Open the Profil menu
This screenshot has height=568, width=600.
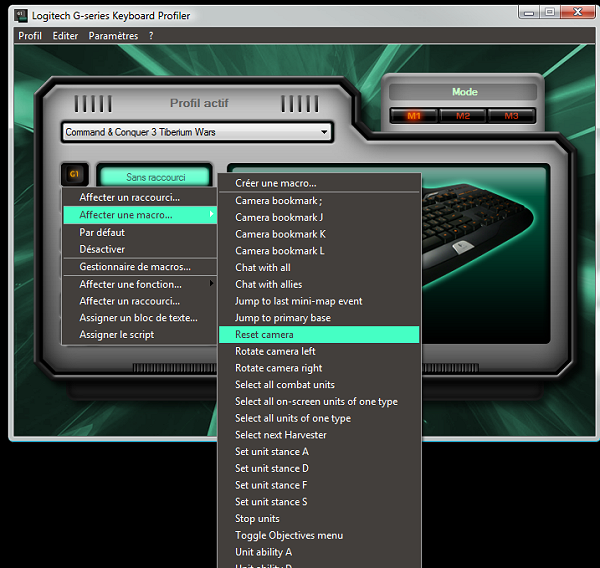[30, 36]
